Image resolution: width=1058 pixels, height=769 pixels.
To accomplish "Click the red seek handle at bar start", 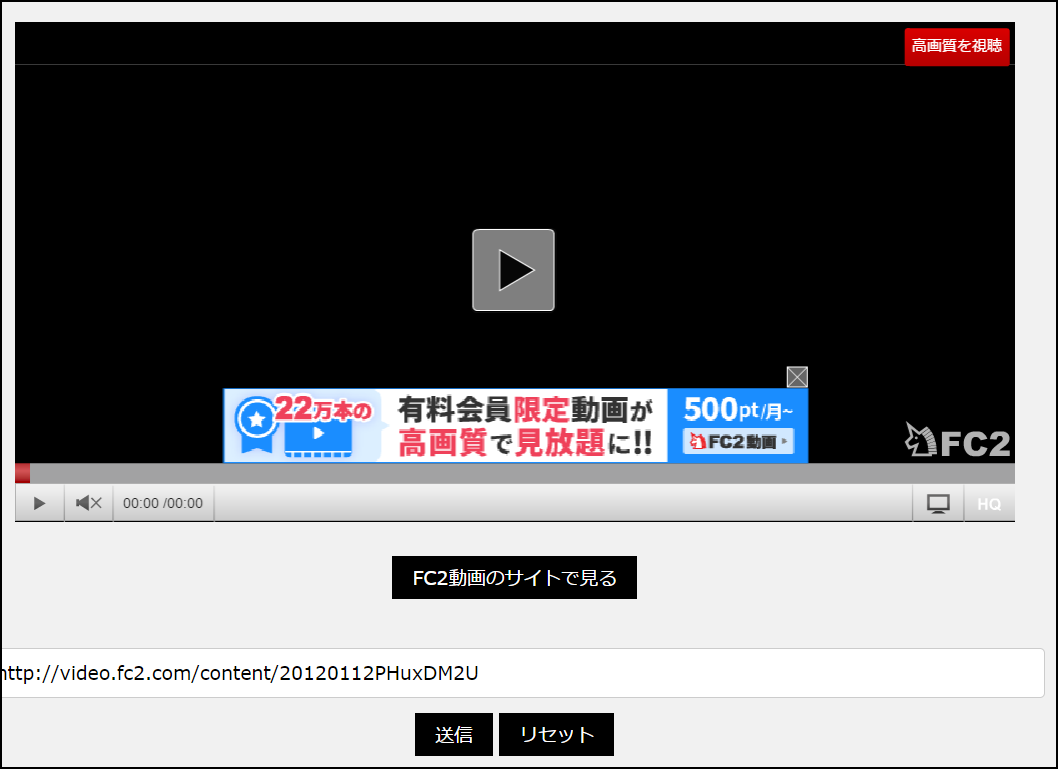I will tap(22, 473).
